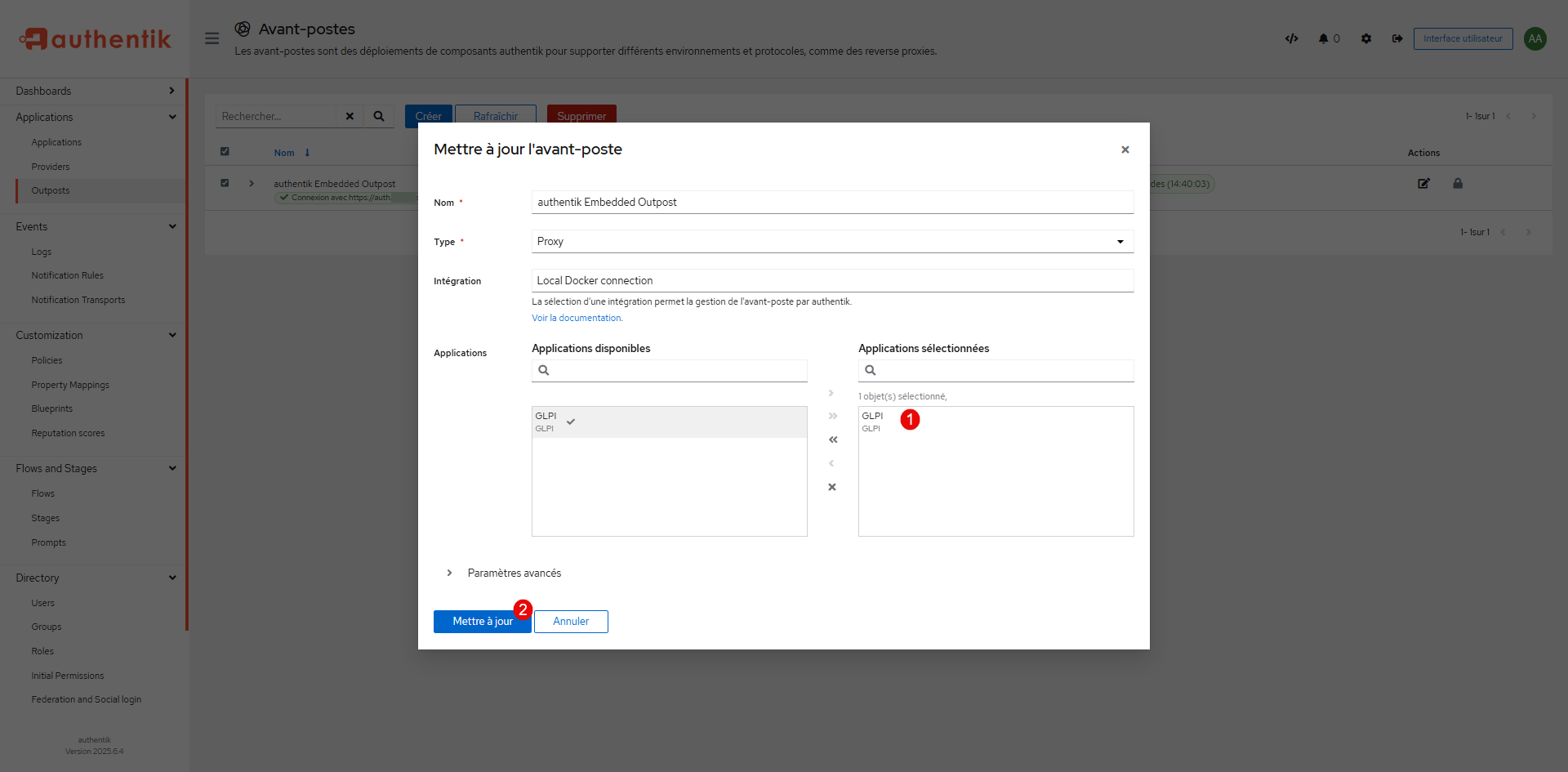Click the remove all double-left arrow icon
Image resolution: width=1568 pixels, height=772 pixels.
(x=832, y=440)
